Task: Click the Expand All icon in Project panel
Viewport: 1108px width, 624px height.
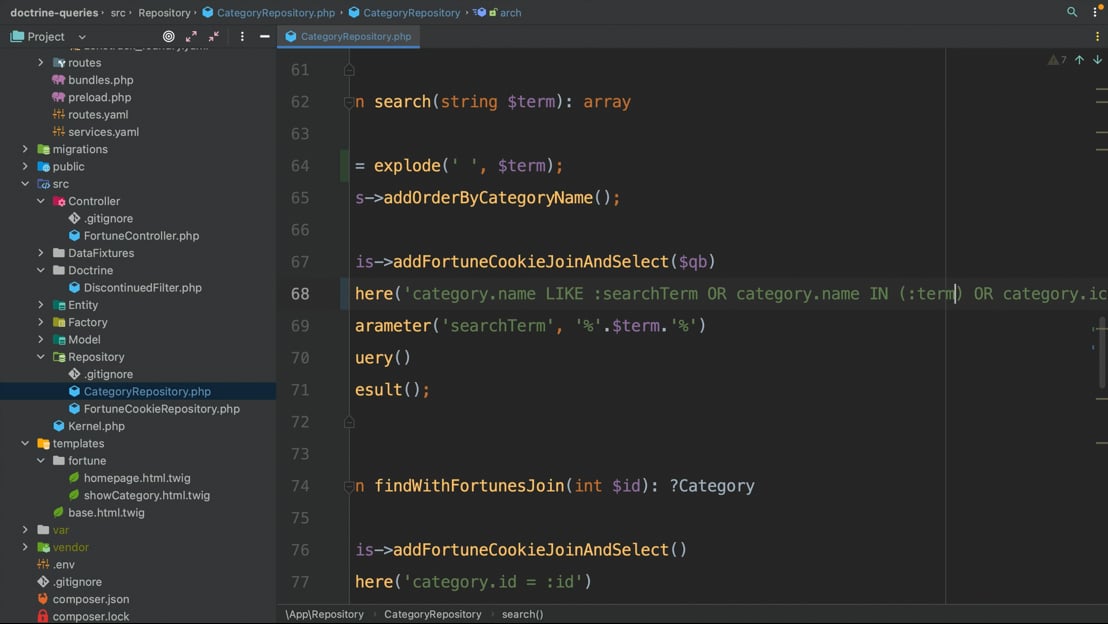Action: pyautogui.click(x=191, y=36)
